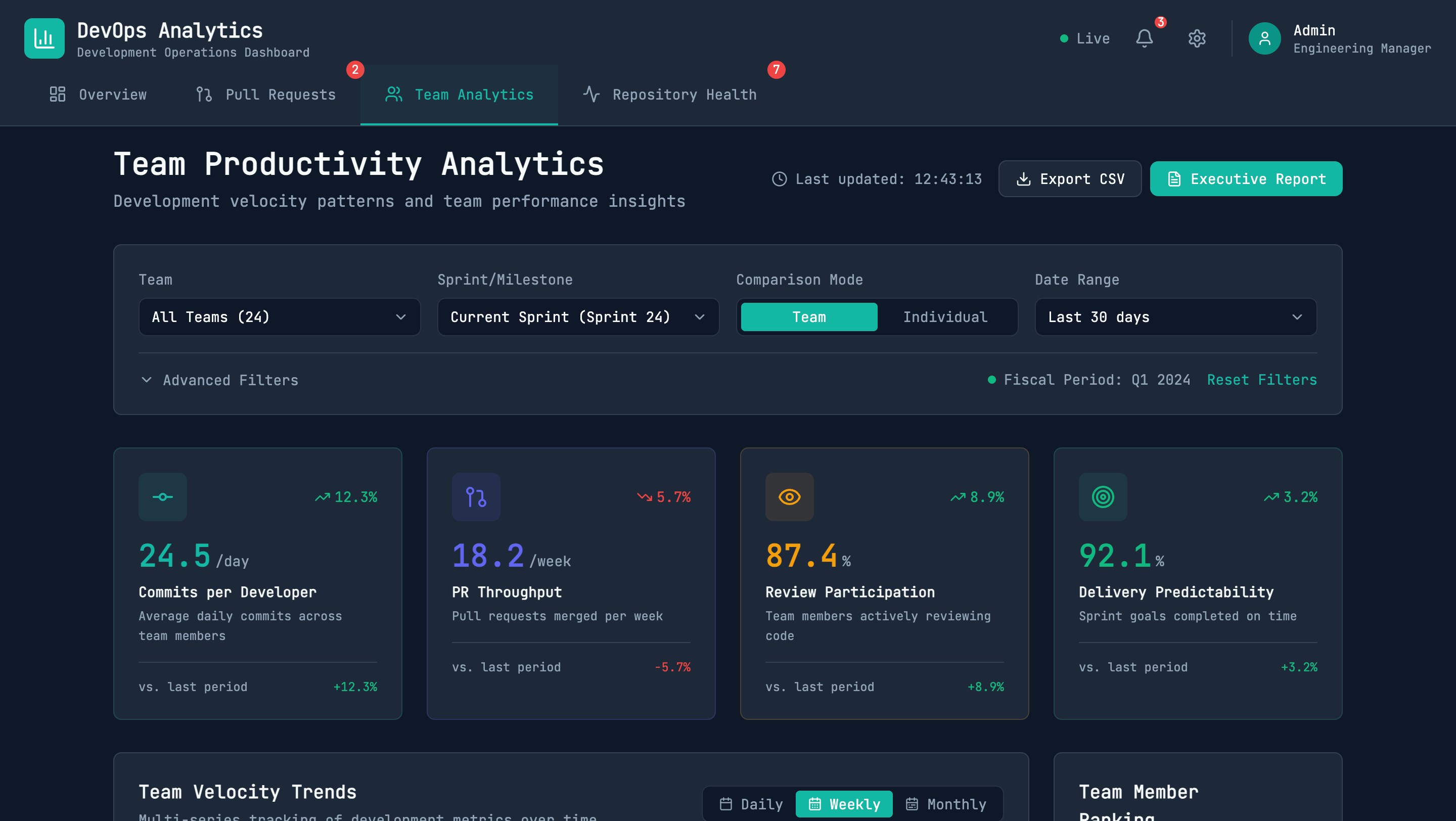This screenshot has width=1456, height=821.
Task: Switch velocity trends to Monthly view
Action: tap(947, 803)
